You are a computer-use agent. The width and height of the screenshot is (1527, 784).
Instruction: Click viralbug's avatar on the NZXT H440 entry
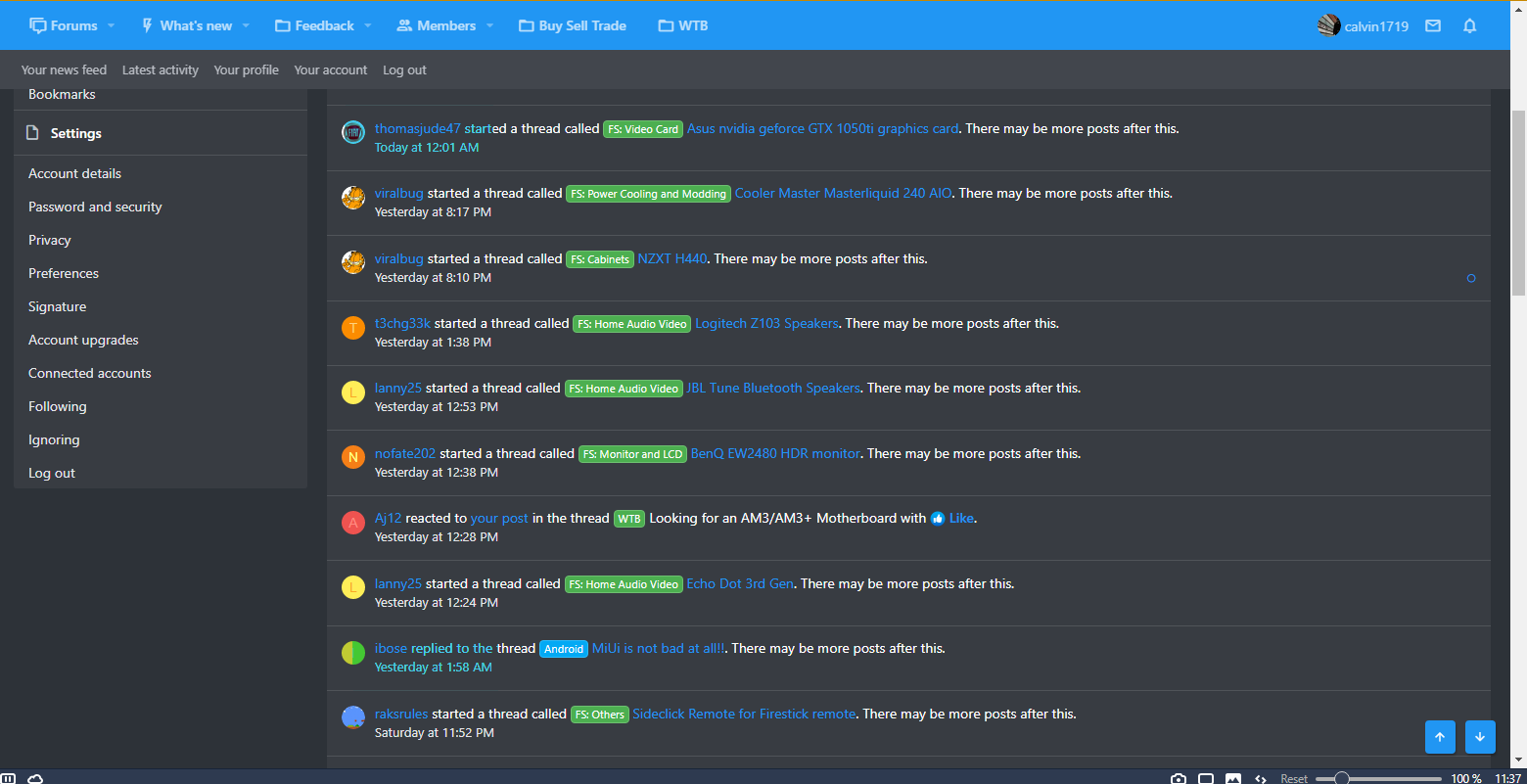pyautogui.click(x=353, y=262)
